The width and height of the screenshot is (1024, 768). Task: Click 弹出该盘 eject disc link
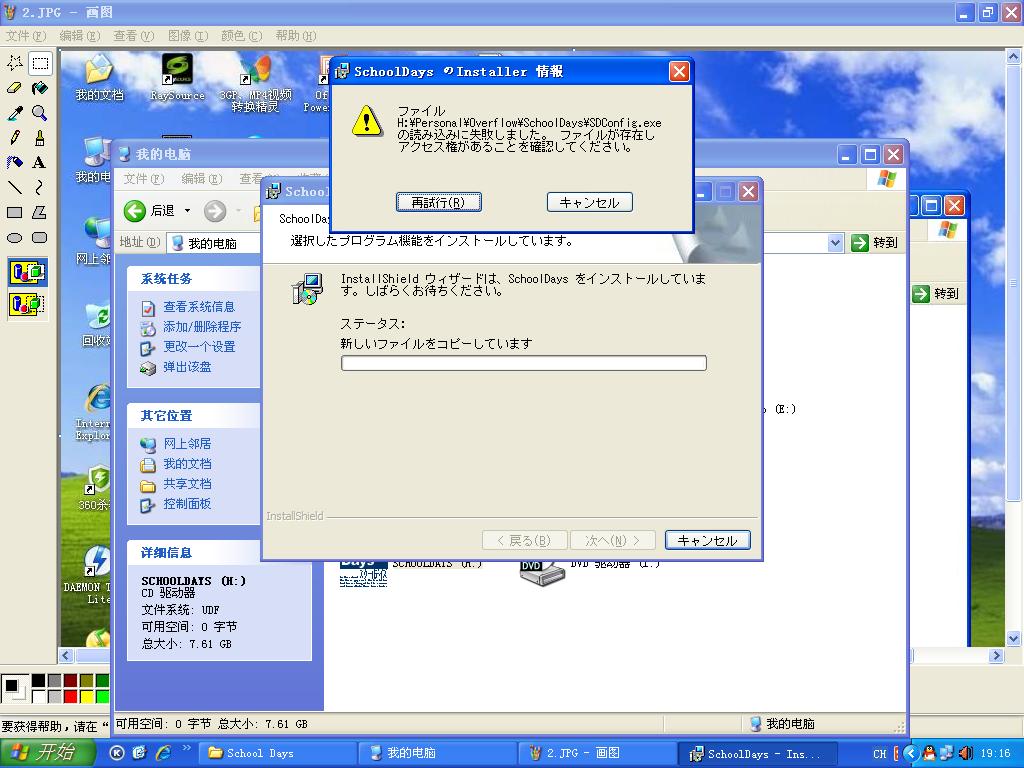click(x=187, y=367)
